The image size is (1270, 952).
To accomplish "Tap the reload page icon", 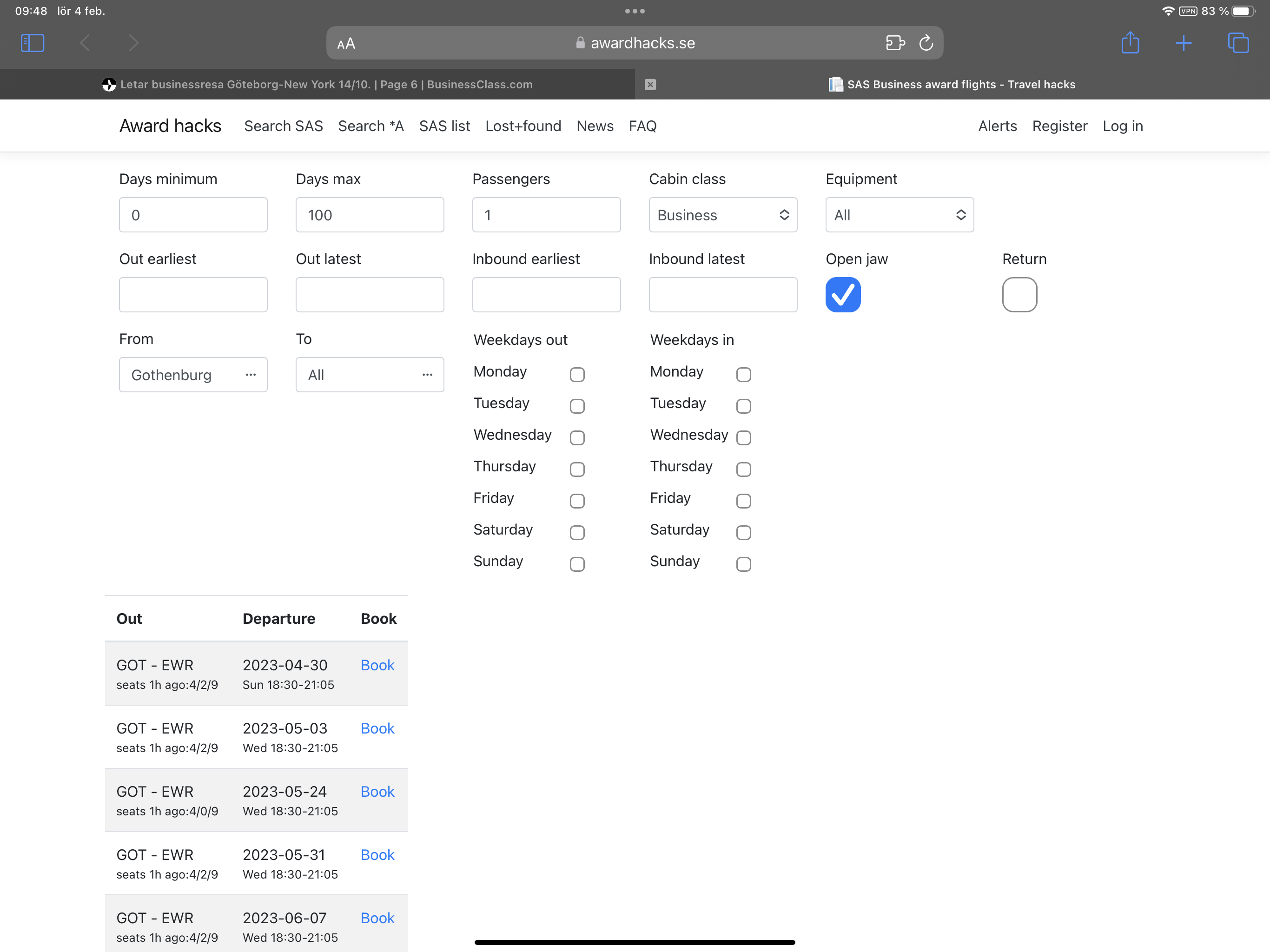I will (x=926, y=43).
